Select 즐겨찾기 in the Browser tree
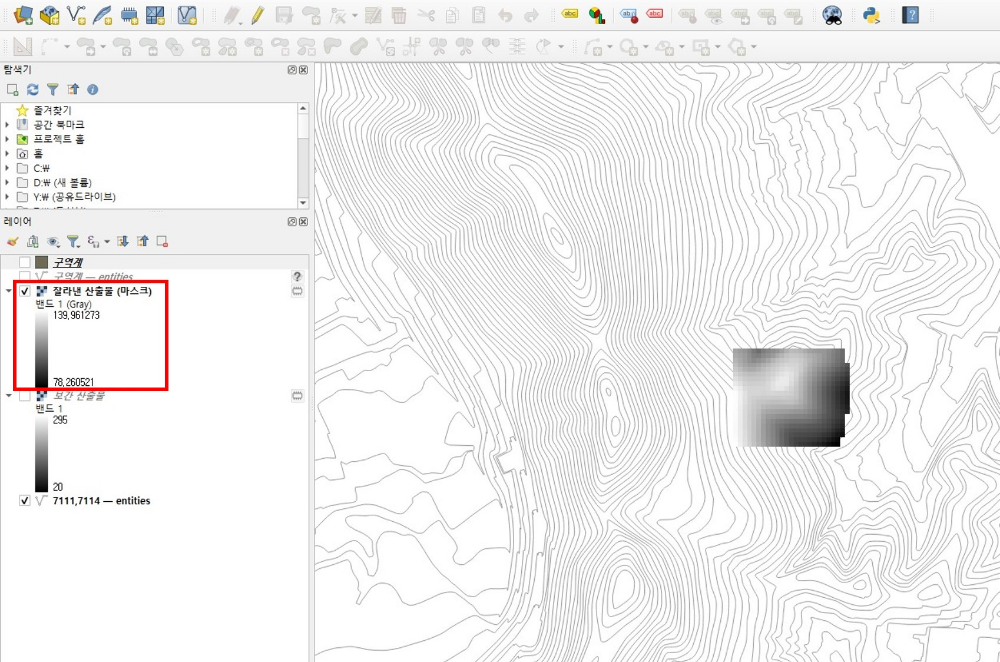Screen dimensions: 1000x662 pyautogui.click(x=52, y=110)
